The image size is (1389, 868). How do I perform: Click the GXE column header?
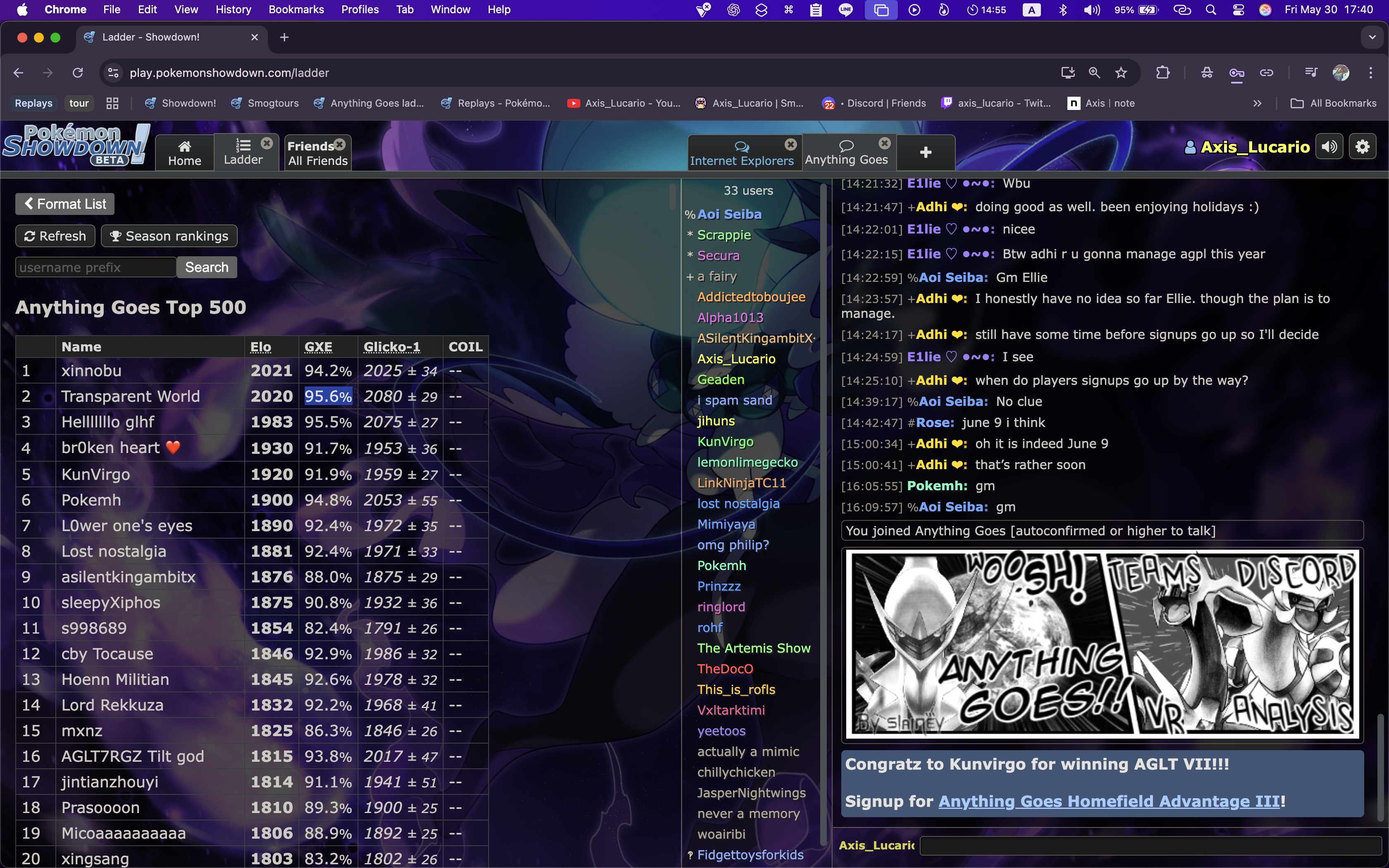(318, 347)
